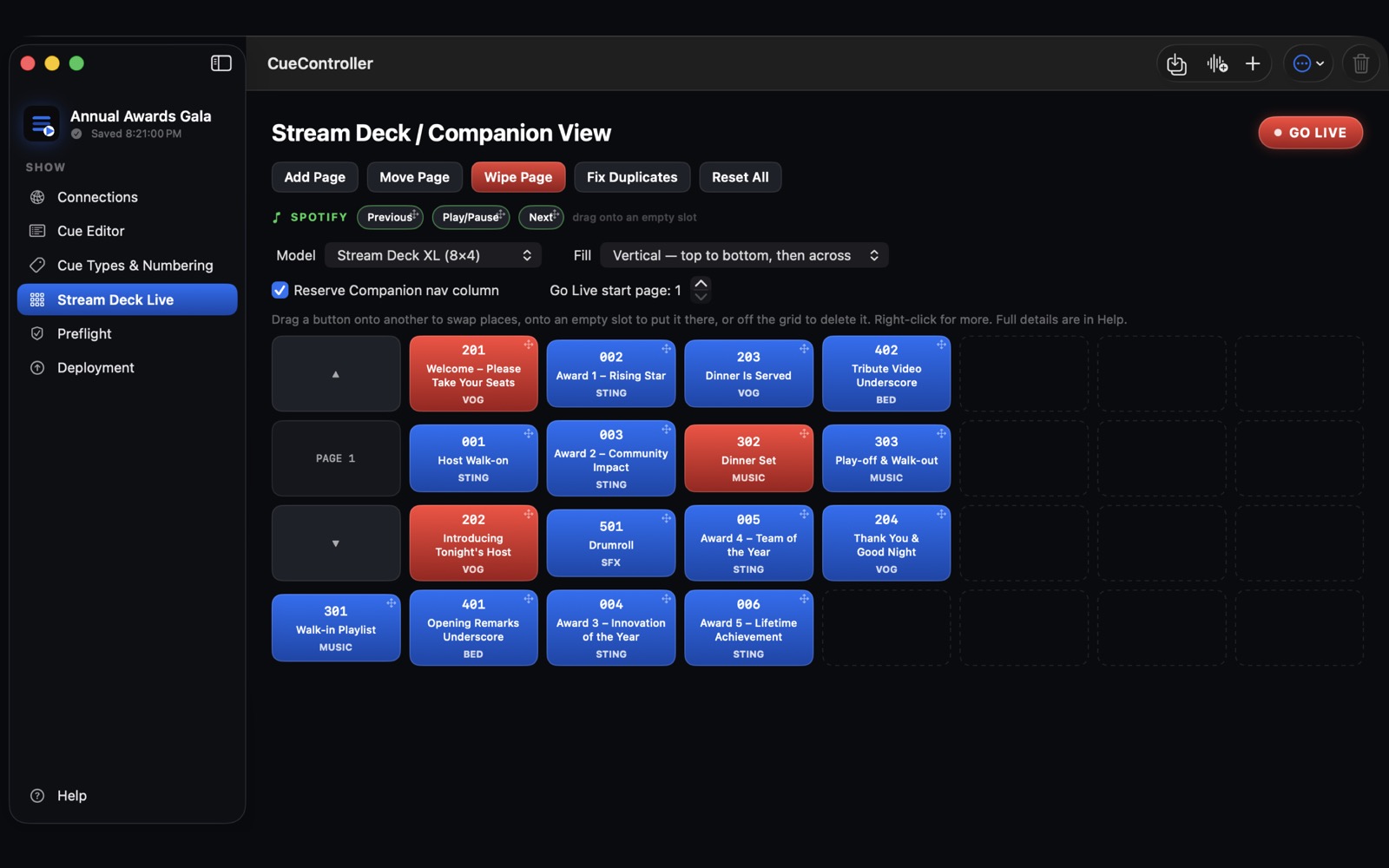Click the Stream Deck Live grid icon

[x=37, y=299]
